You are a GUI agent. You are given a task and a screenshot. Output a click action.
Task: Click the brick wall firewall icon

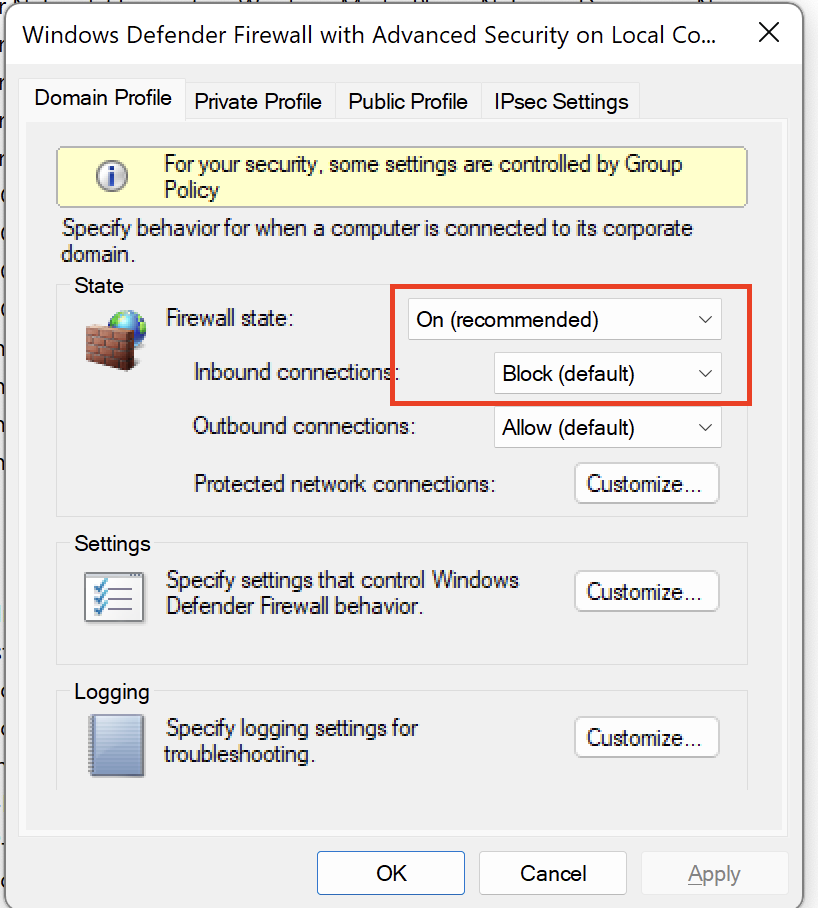coord(116,340)
